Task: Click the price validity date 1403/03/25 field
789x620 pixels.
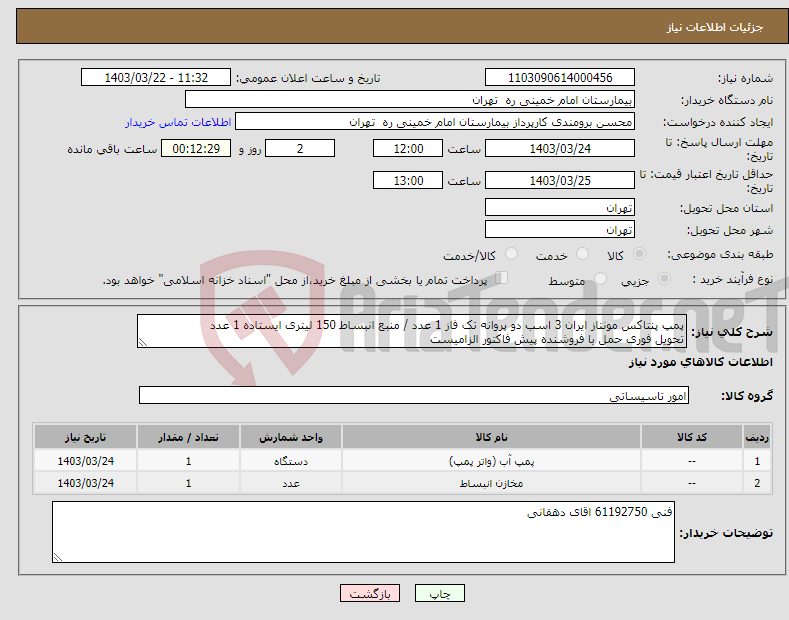Action: tap(560, 180)
